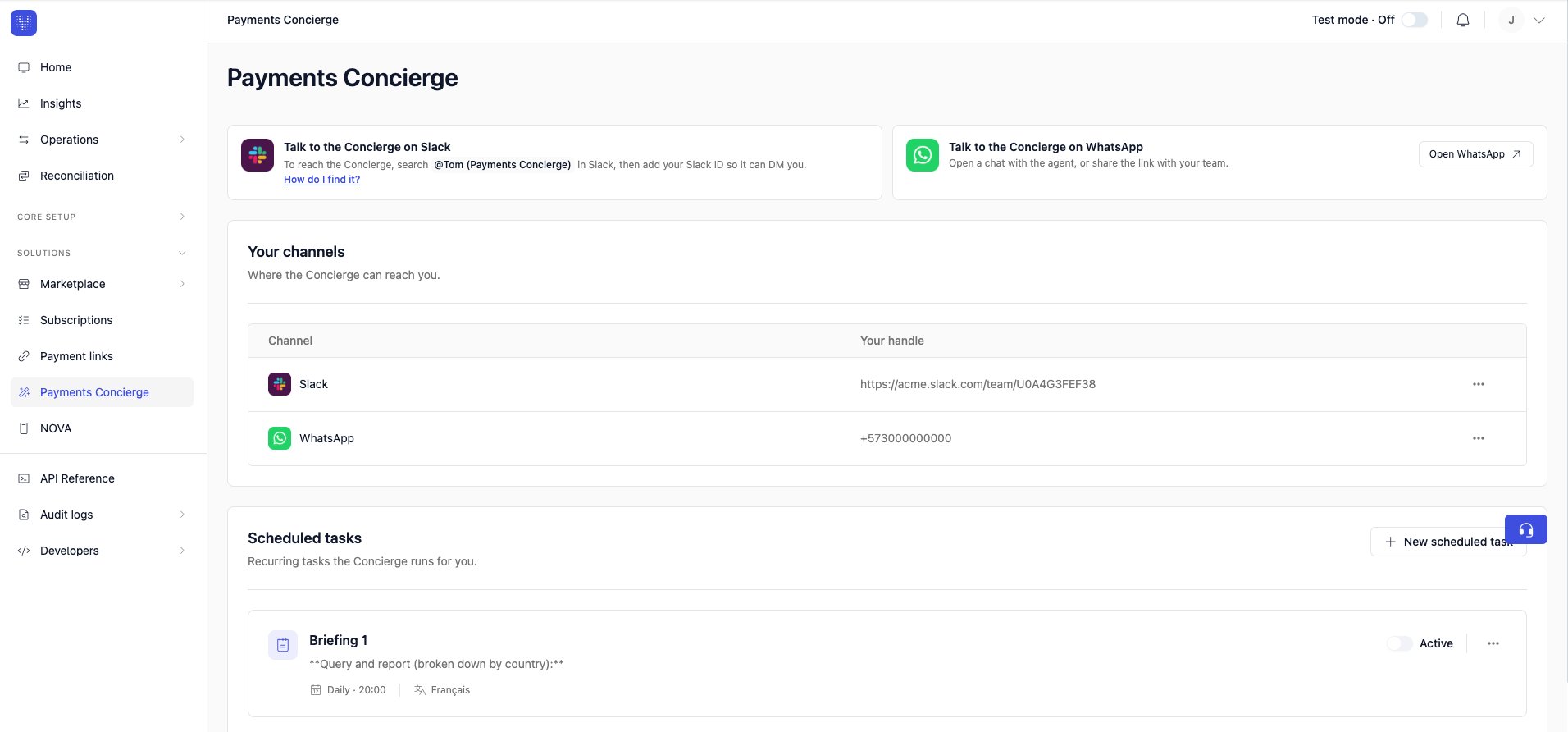Click the Insights chart icon
The width and height of the screenshot is (1568, 732).
(x=24, y=103)
